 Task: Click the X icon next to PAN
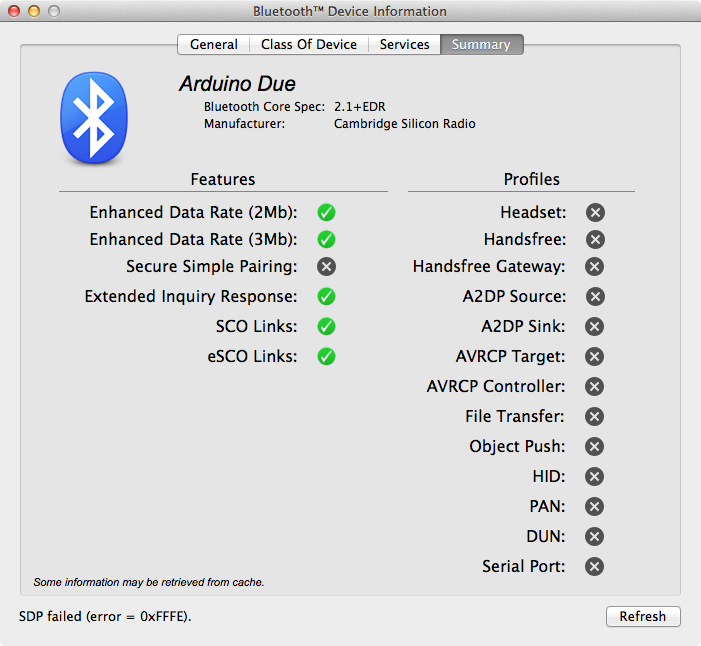[x=595, y=507]
